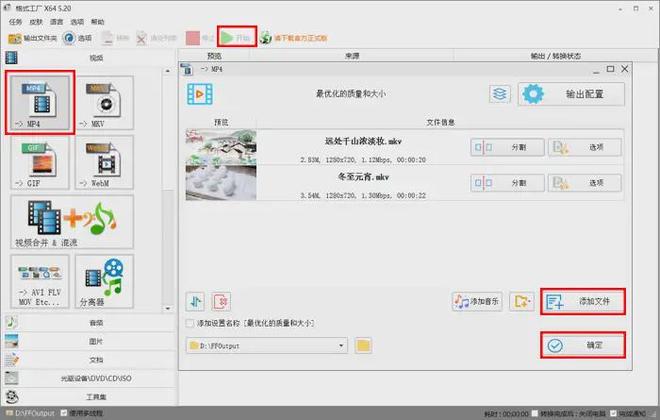The image size is (660, 420).
Task: Expand the 光驱设备\DVD\CD\ISO category
Action: click(x=90, y=378)
